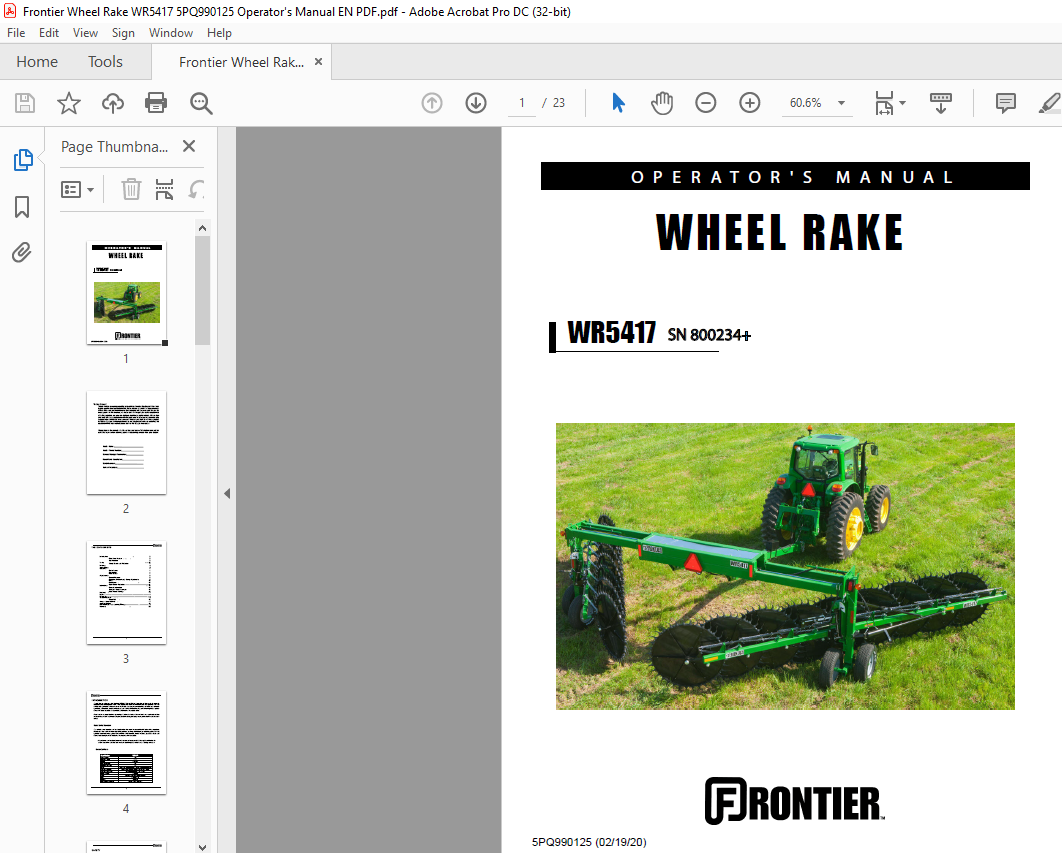1062x853 pixels.
Task: Select the Frontier Wheel Rak... document tab
Action: click(241, 62)
